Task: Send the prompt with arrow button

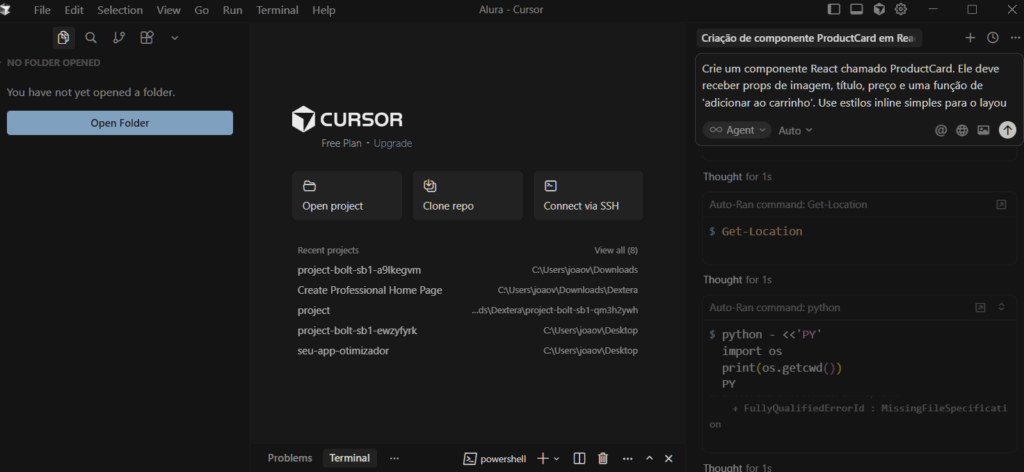Action: click(x=1007, y=130)
